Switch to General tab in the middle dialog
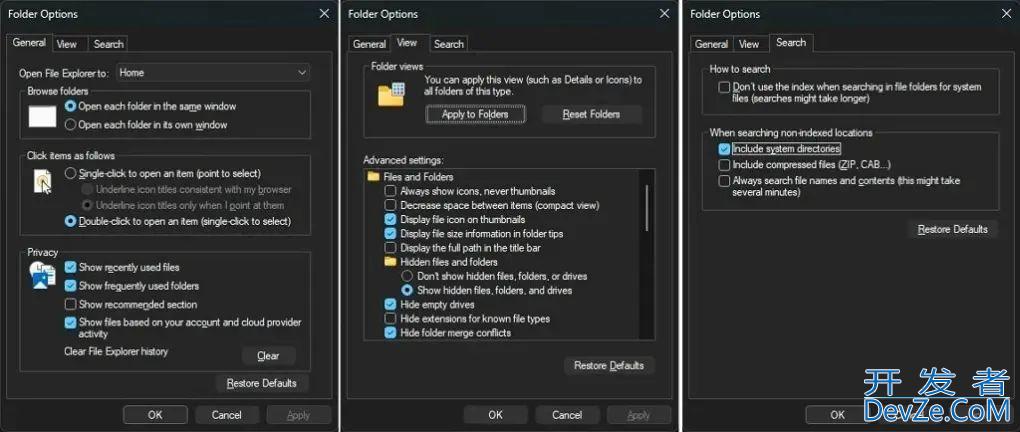The width and height of the screenshot is (1020, 432). [369, 44]
